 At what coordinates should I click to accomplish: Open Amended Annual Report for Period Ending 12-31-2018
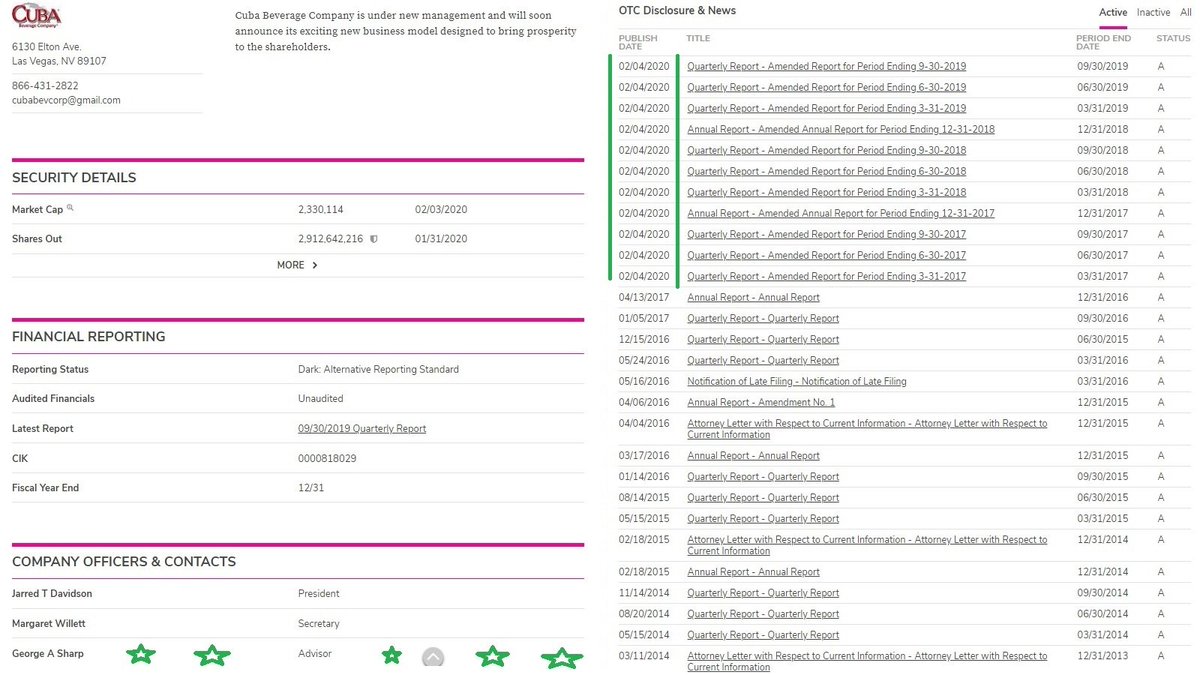click(x=840, y=129)
